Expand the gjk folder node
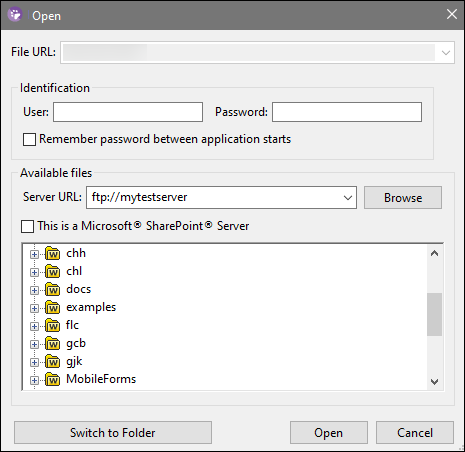 click(34, 362)
